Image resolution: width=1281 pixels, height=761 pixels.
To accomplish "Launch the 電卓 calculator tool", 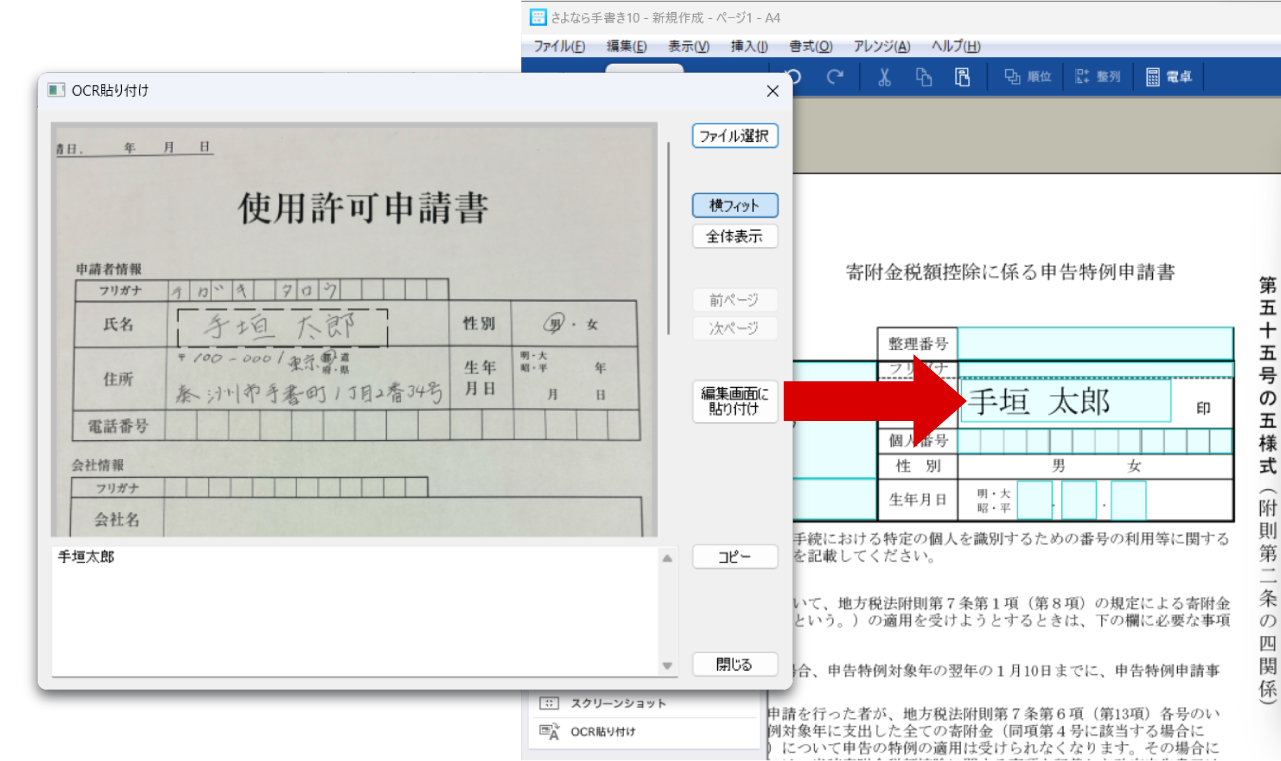I will pos(1168,77).
